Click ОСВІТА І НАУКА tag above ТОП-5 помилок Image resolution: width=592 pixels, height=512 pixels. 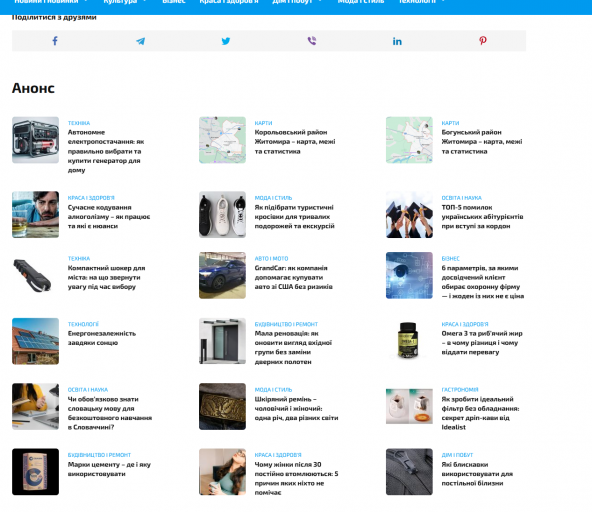coord(461,198)
